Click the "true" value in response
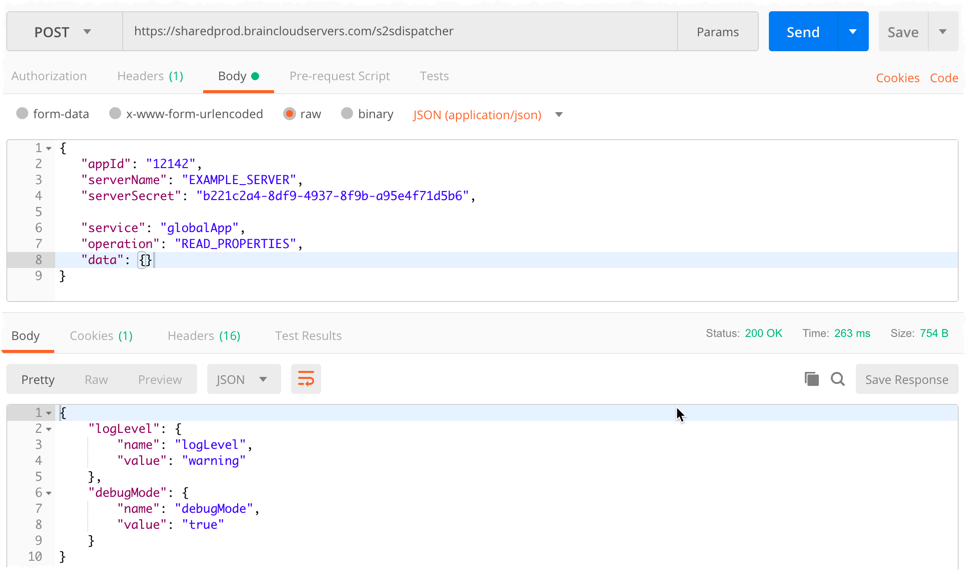The width and height of the screenshot is (967, 570). click(203, 525)
